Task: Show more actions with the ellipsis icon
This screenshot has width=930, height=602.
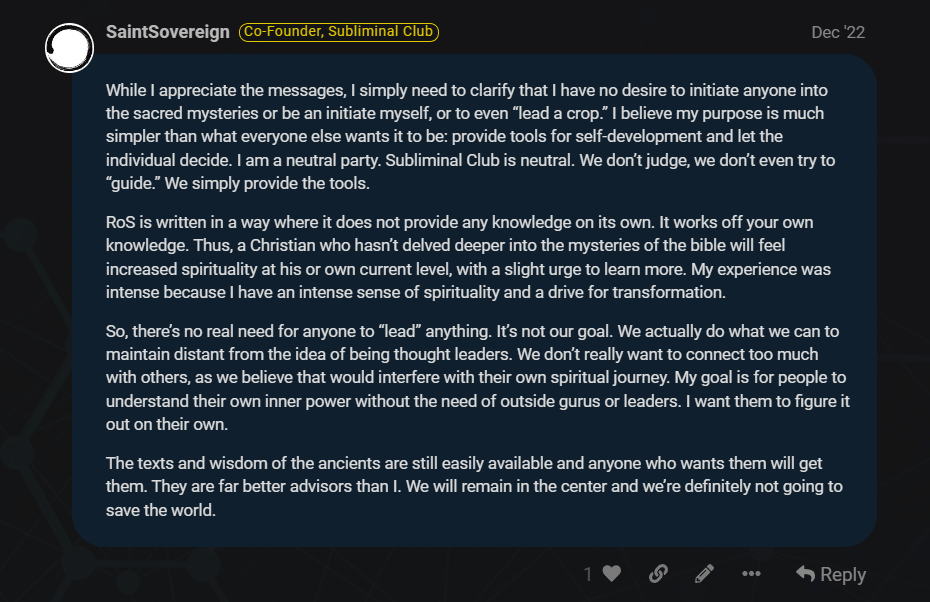Action: (751, 574)
